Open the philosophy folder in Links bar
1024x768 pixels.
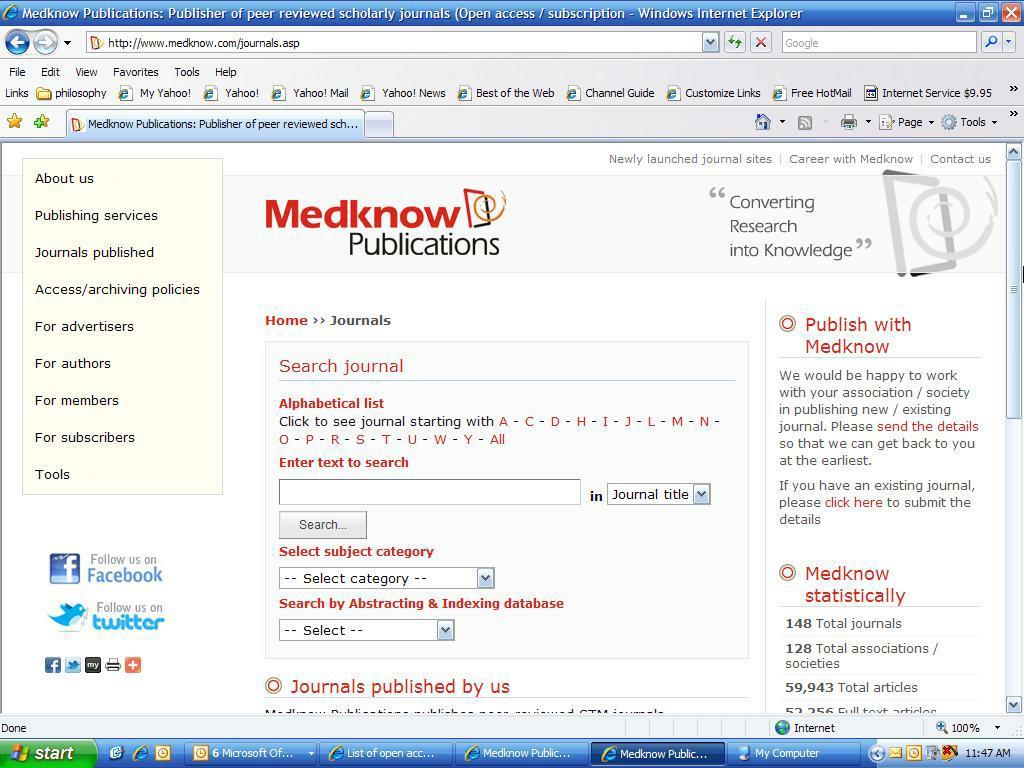pos(72,93)
